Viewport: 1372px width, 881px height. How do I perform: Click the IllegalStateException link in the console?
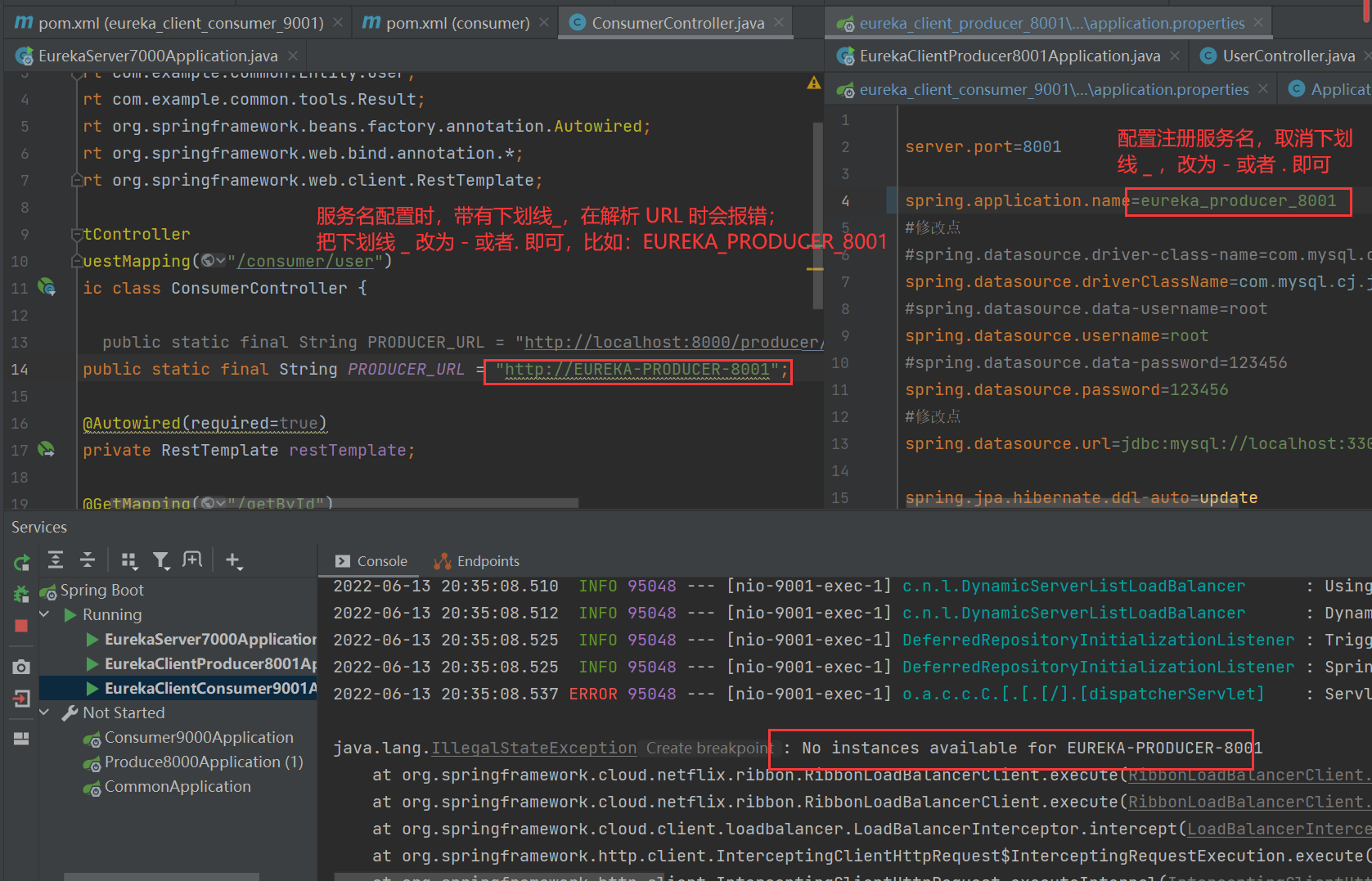click(533, 748)
